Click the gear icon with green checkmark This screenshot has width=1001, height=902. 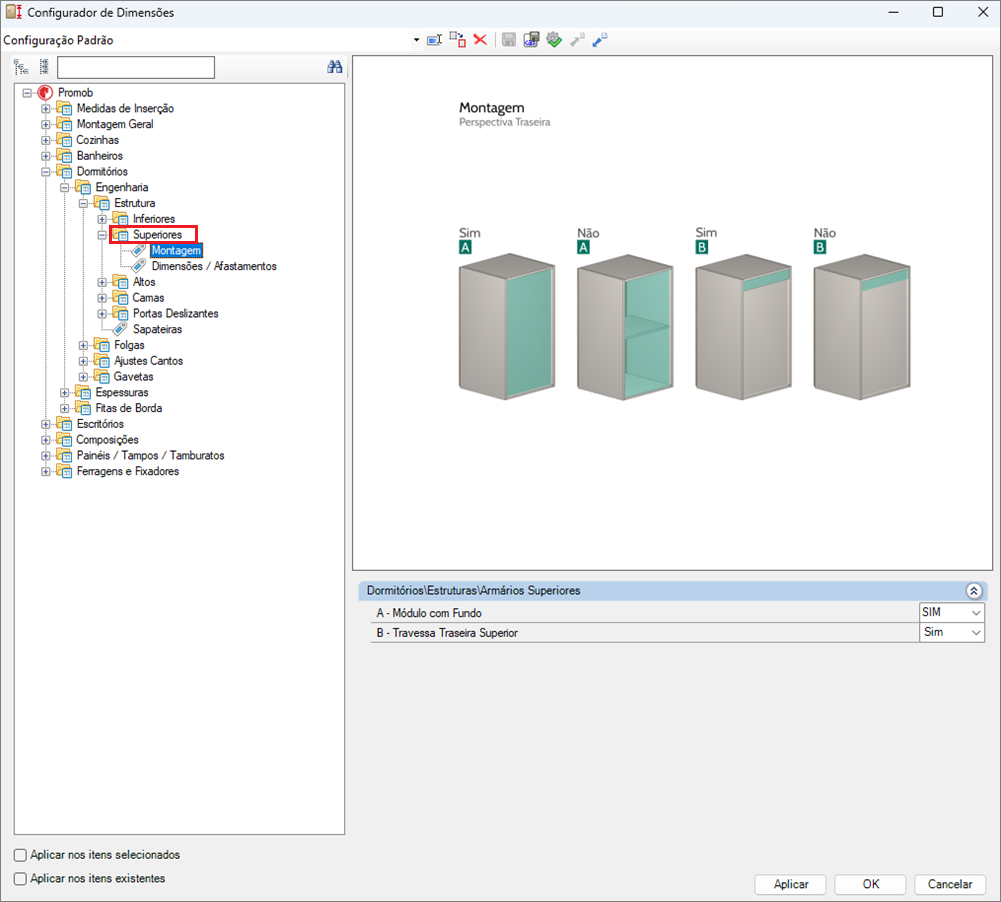(x=554, y=40)
